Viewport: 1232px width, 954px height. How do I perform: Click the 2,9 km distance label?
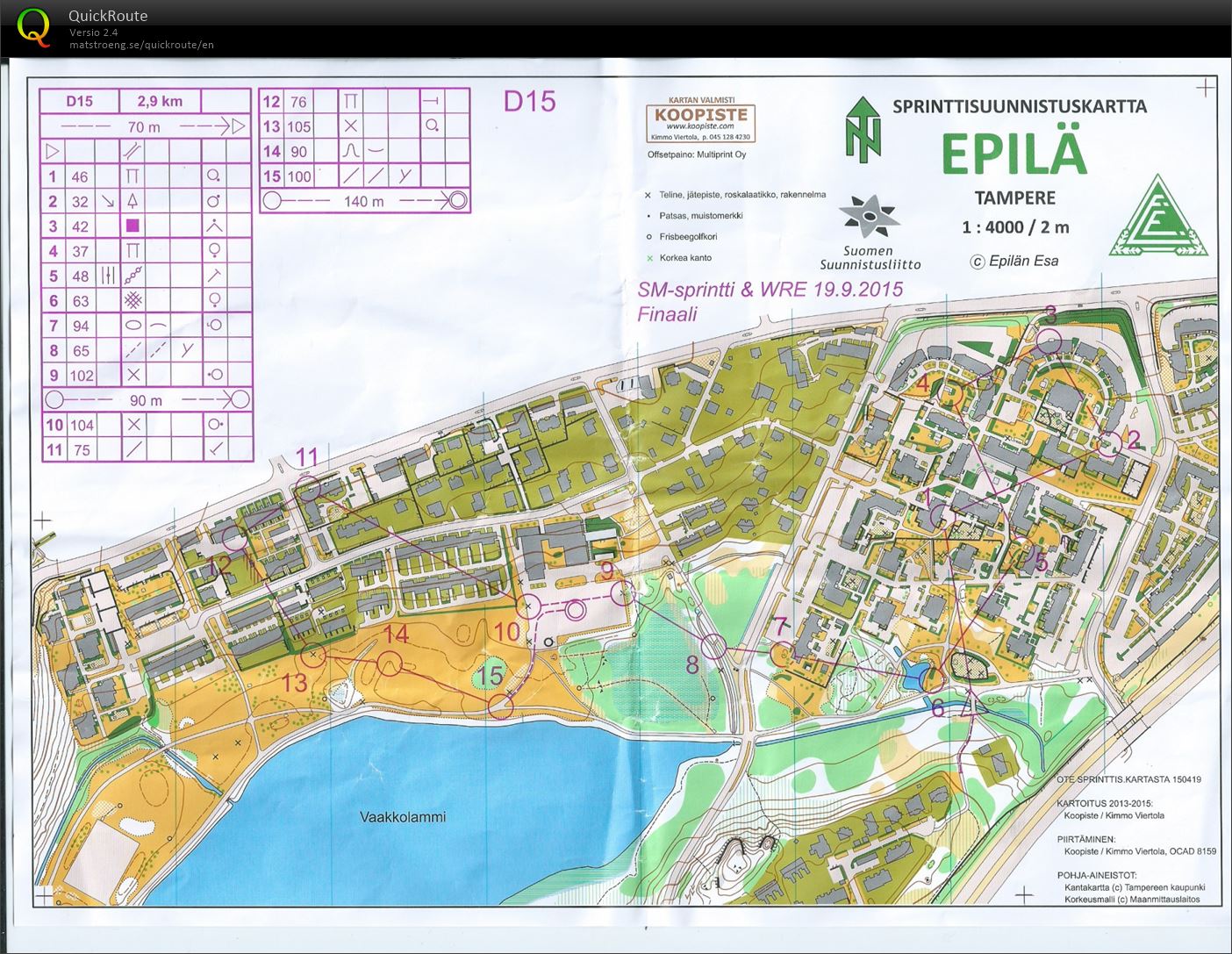160,100
